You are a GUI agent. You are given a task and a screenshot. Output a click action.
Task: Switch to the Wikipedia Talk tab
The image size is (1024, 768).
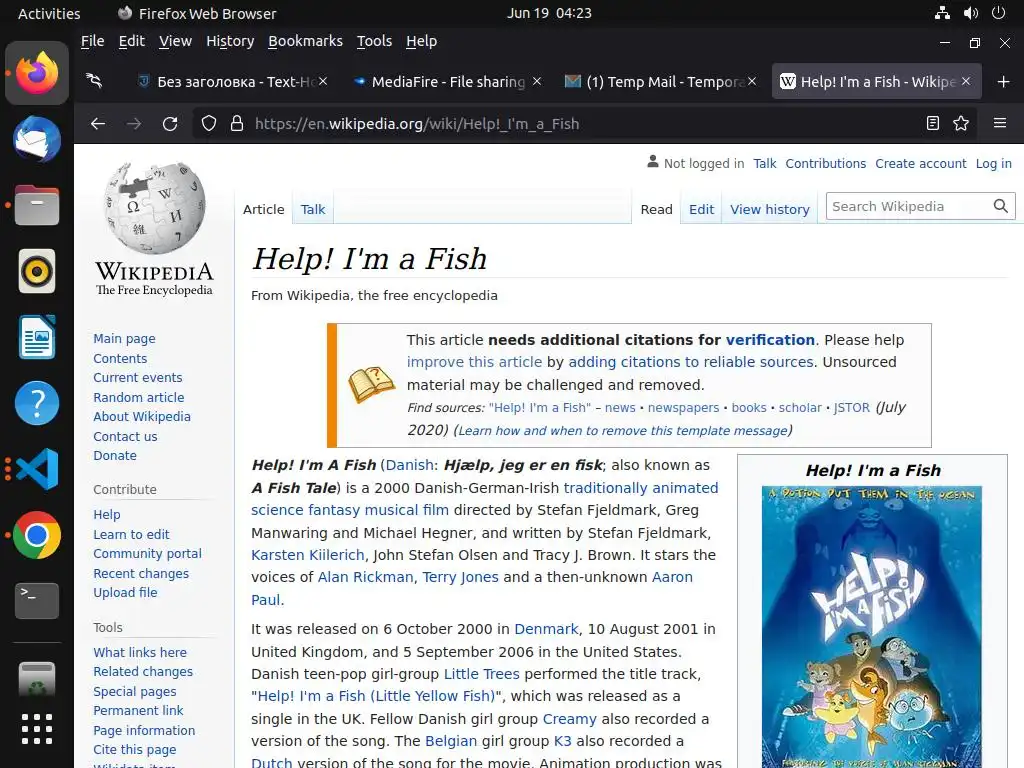click(x=313, y=209)
